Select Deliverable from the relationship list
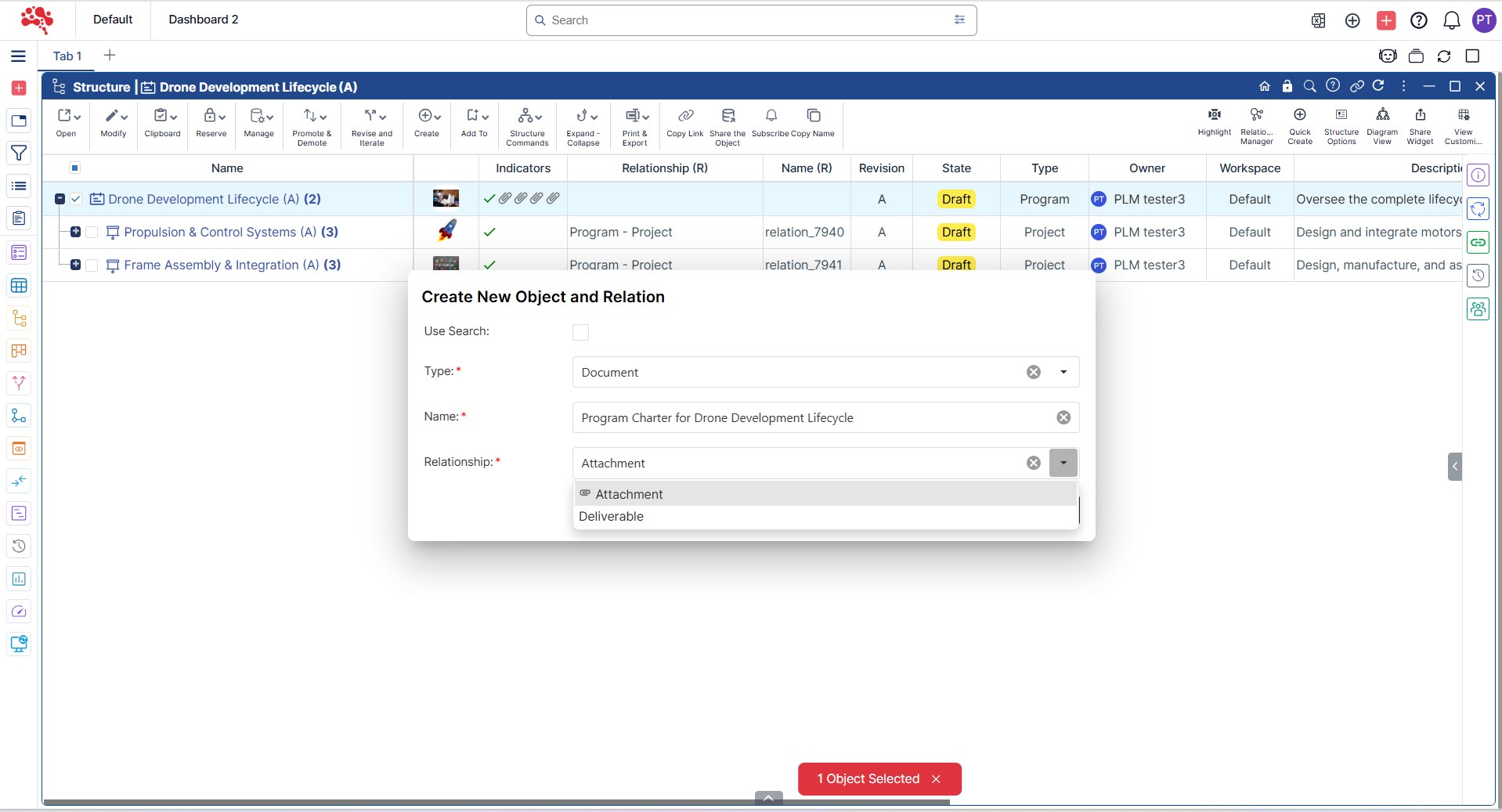Viewport: 1502px width, 812px height. pos(611,517)
